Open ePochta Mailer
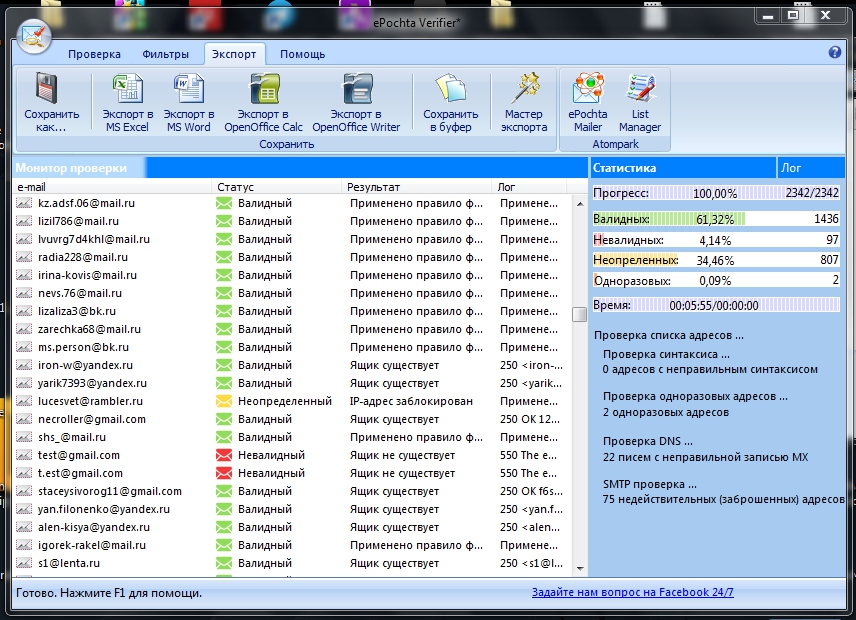This screenshot has width=856, height=620. click(588, 103)
